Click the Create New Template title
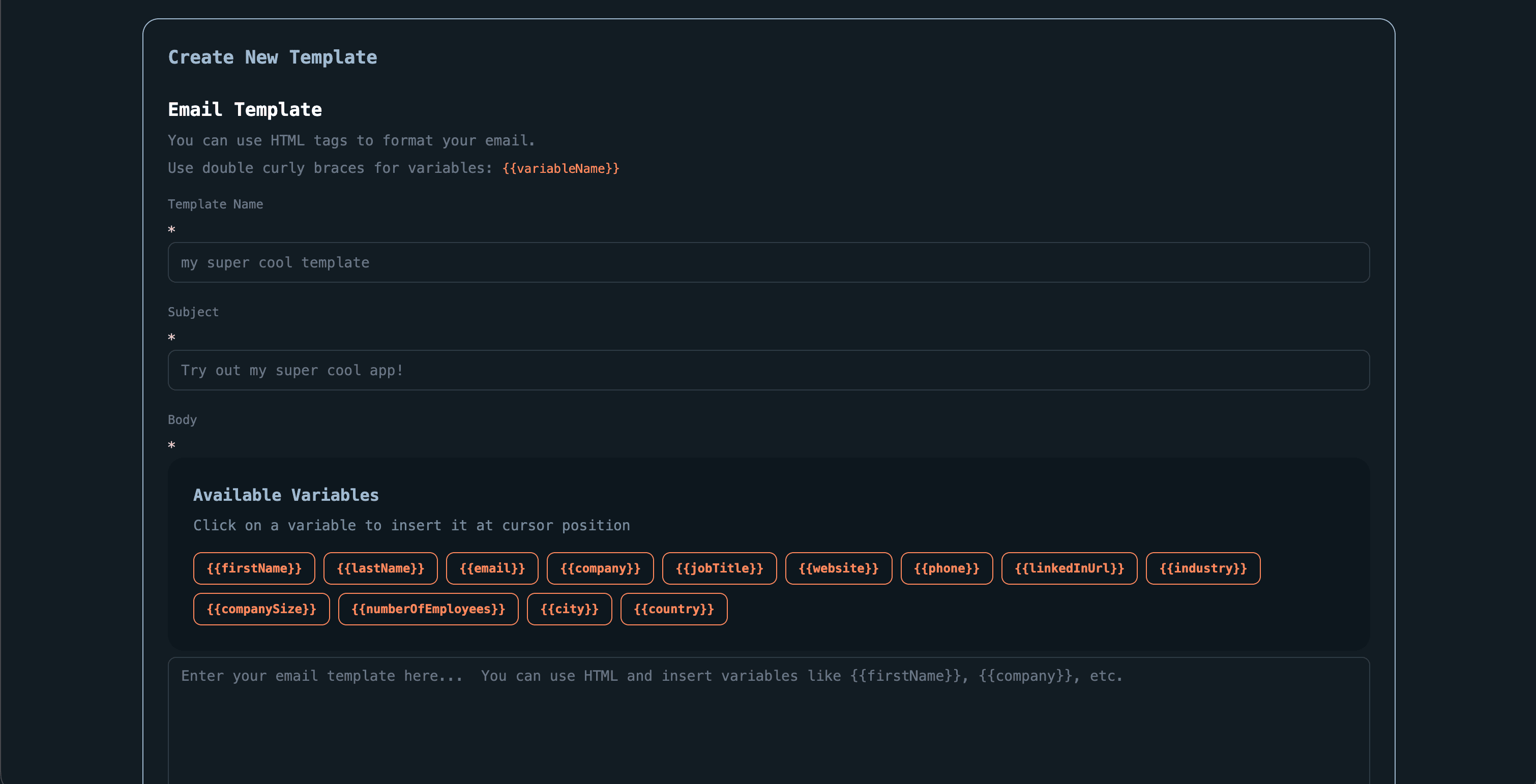This screenshot has width=1536, height=784. tap(272, 57)
